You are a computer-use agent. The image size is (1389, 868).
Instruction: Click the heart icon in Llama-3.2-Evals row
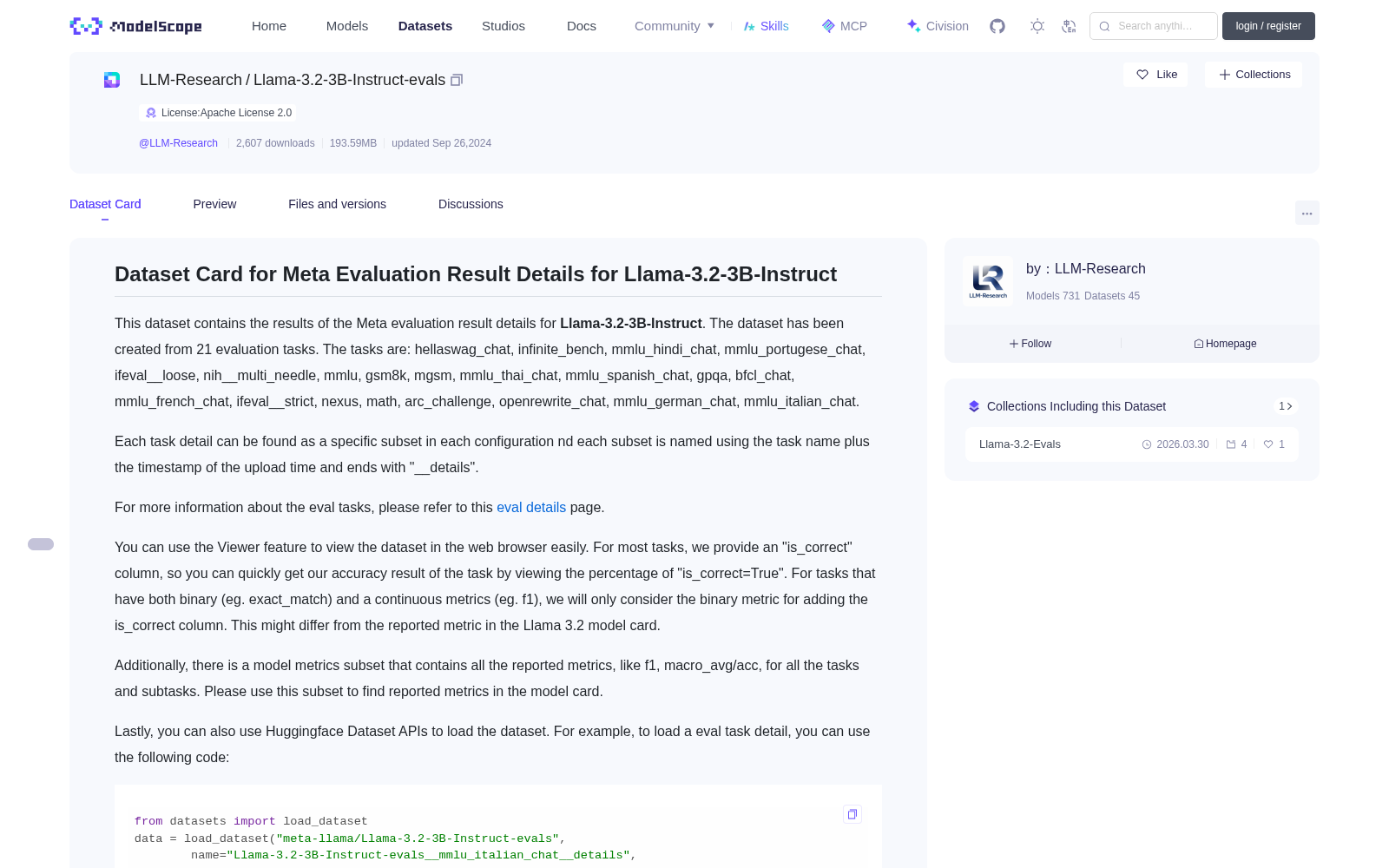click(1268, 444)
